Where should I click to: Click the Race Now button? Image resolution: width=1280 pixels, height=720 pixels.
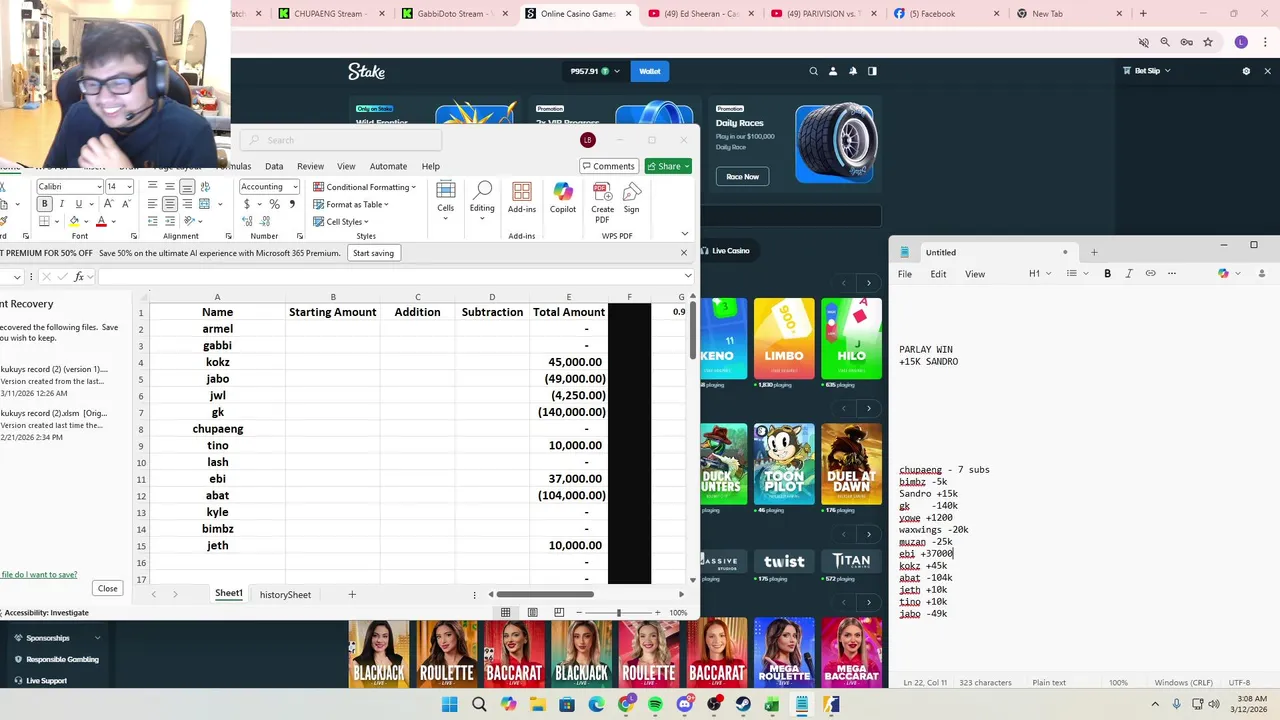click(x=742, y=176)
